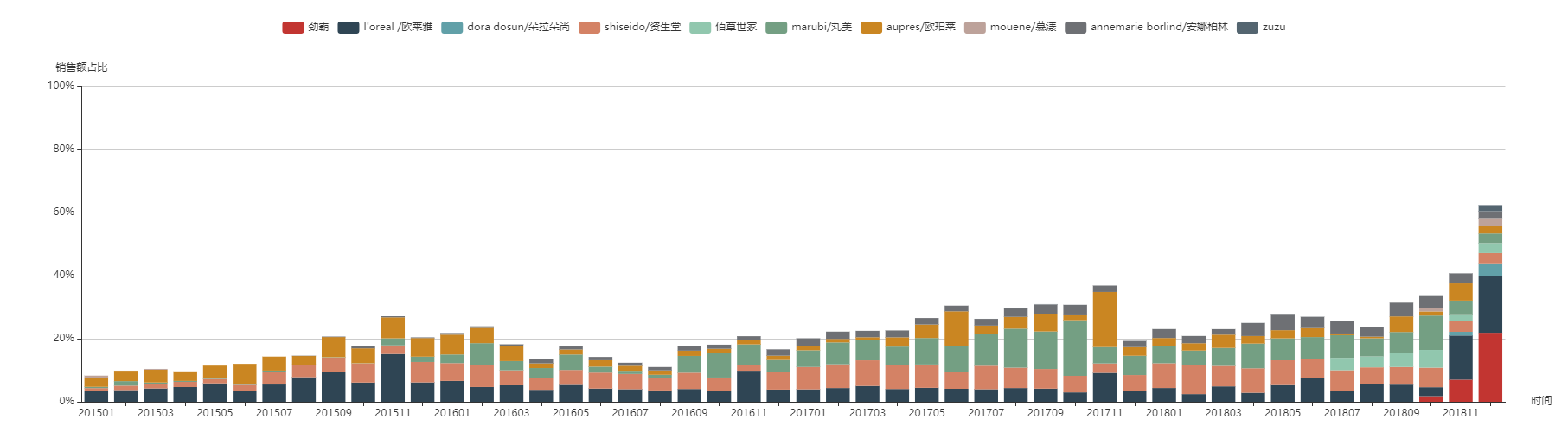1568x432 pixels.
Task: Select the green marubi segment in the 201709 bar
Action: [1046, 350]
